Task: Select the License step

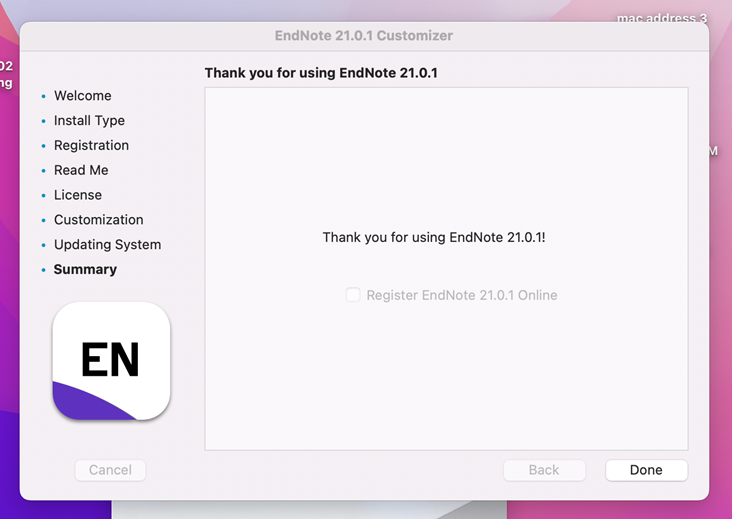Action: 78,195
